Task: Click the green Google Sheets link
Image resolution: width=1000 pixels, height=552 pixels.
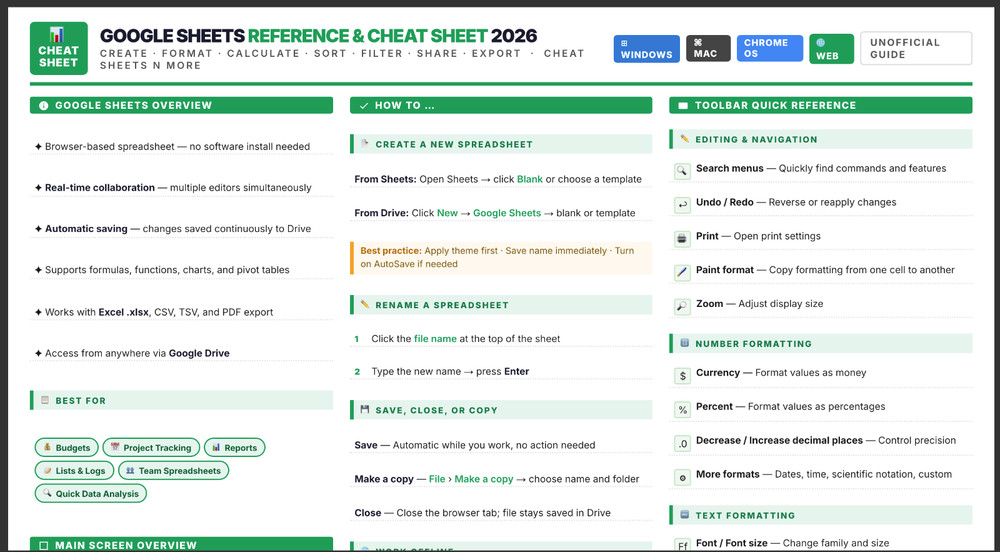Action: pos(507,213)
